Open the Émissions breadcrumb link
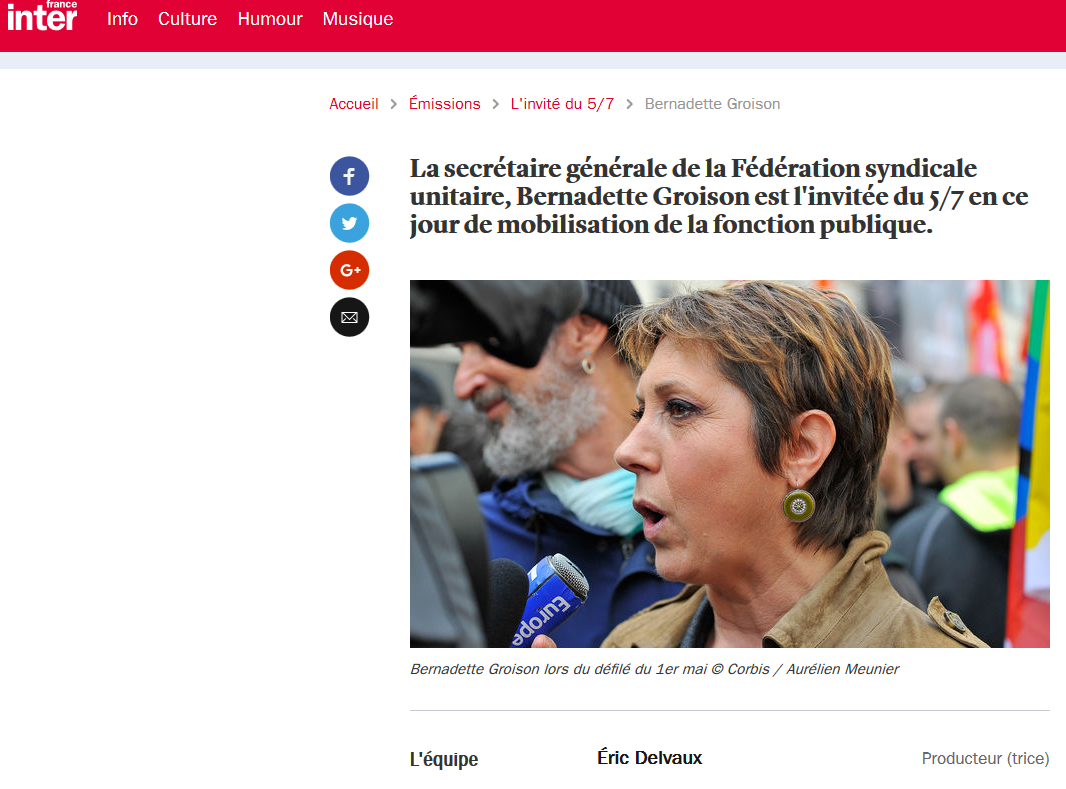 (445, 104)
